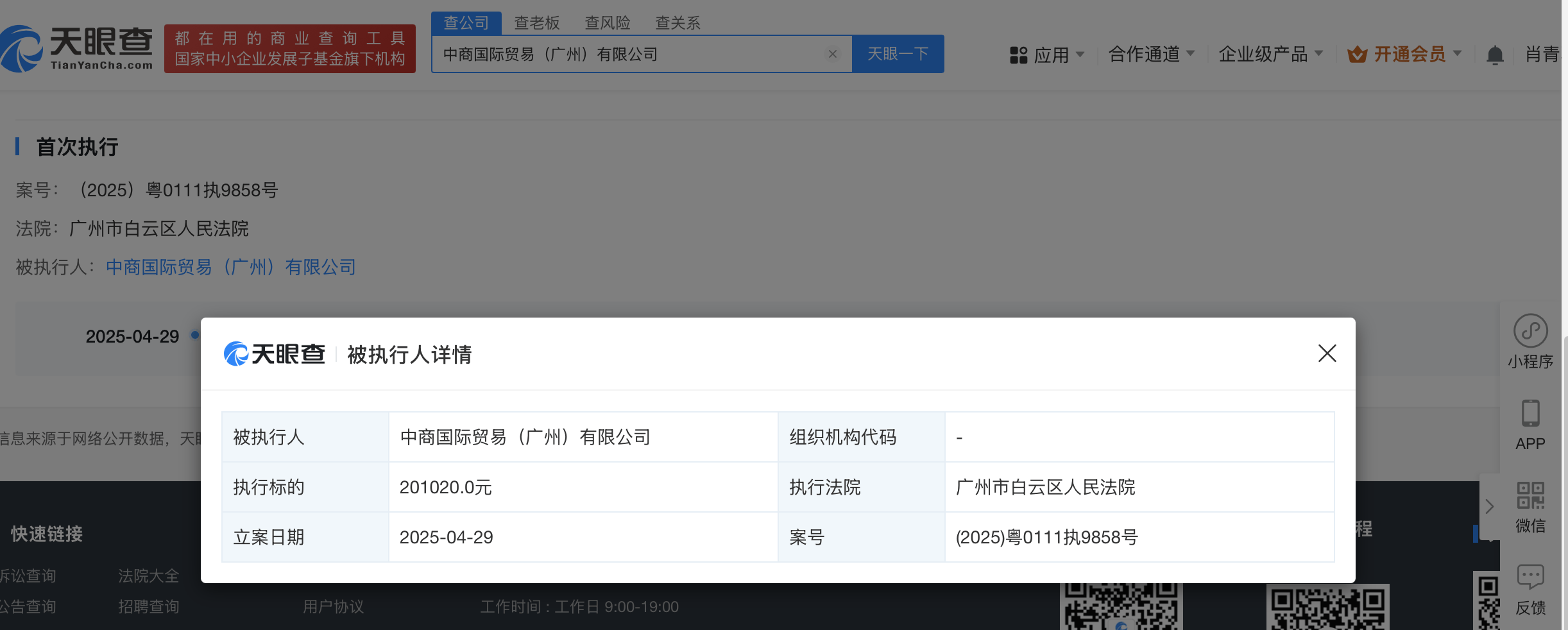The image size is (1568, 630).
Task: Open notifications bell icon
Action: (1495, 55)
